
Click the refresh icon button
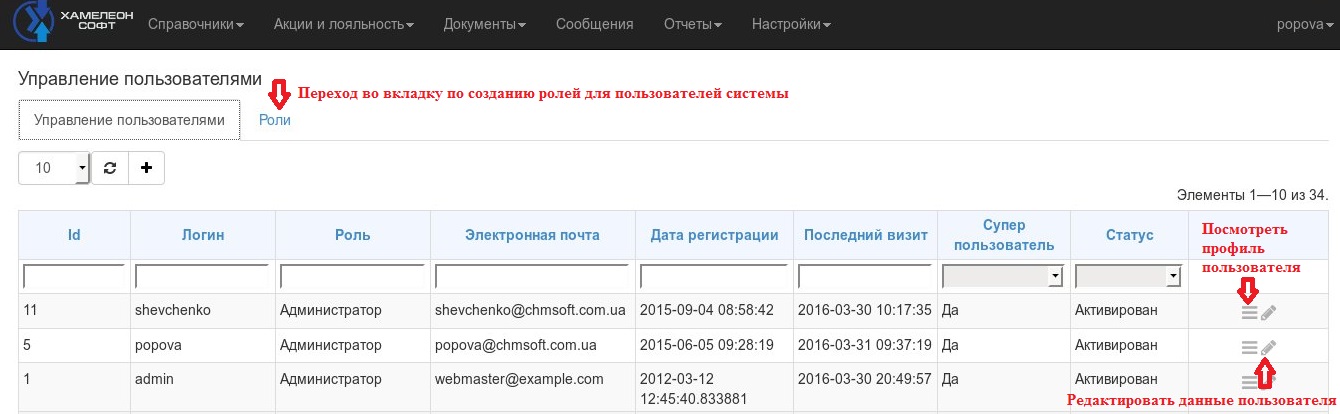coord(110,168)
